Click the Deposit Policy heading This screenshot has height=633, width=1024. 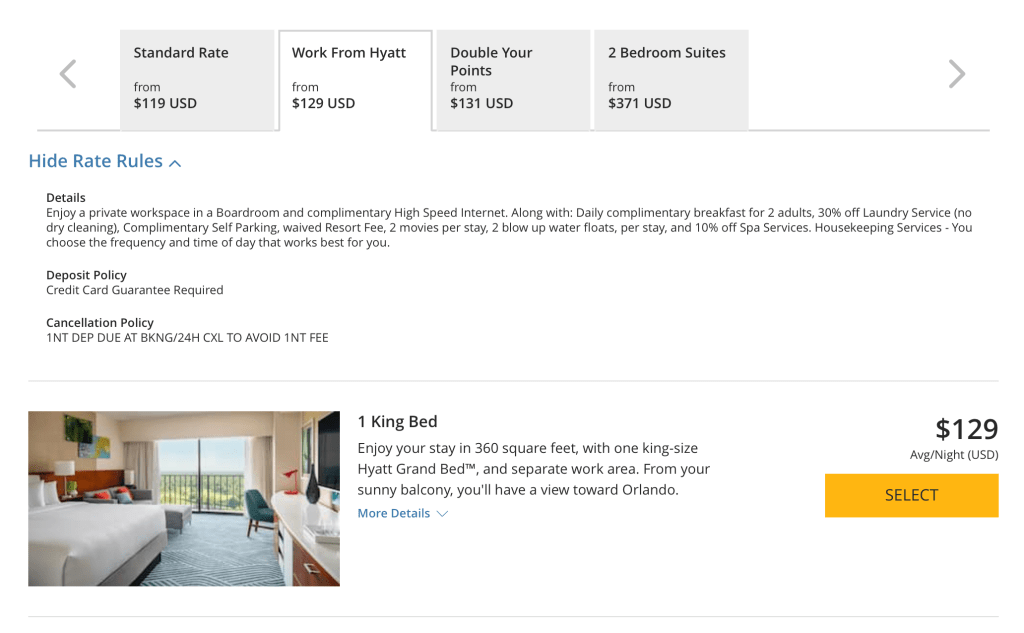86,275
